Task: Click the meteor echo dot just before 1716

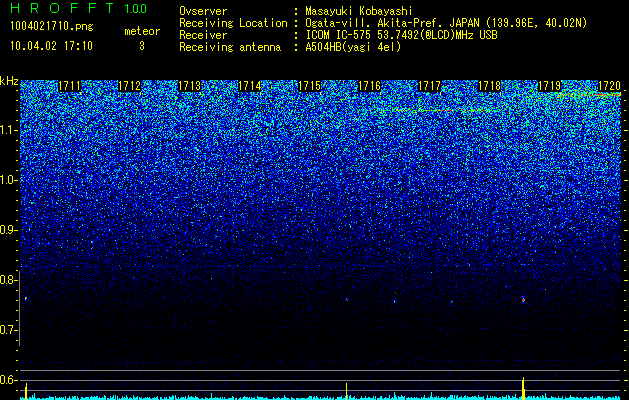Action: [x=347, y=299]
